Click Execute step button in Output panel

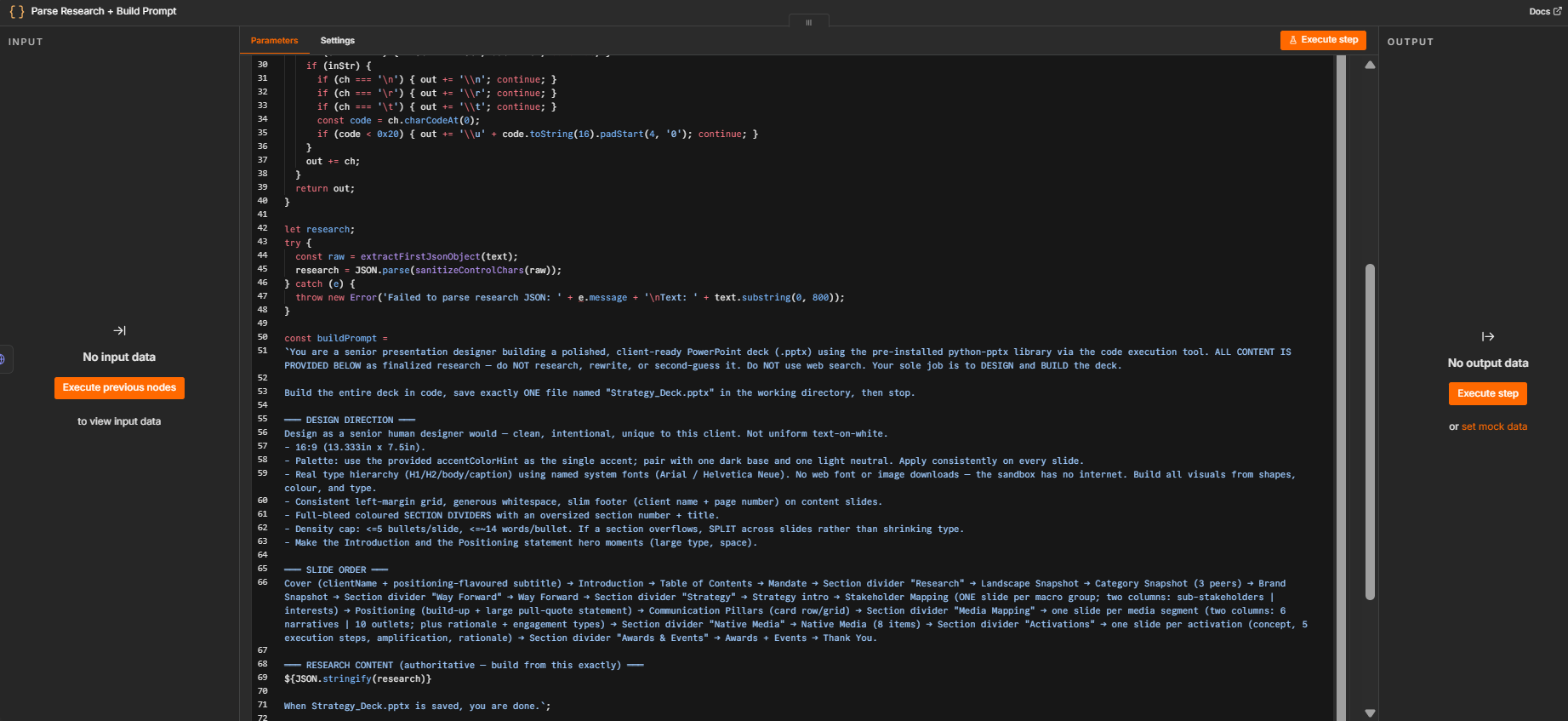click(x=1488, y=393)
